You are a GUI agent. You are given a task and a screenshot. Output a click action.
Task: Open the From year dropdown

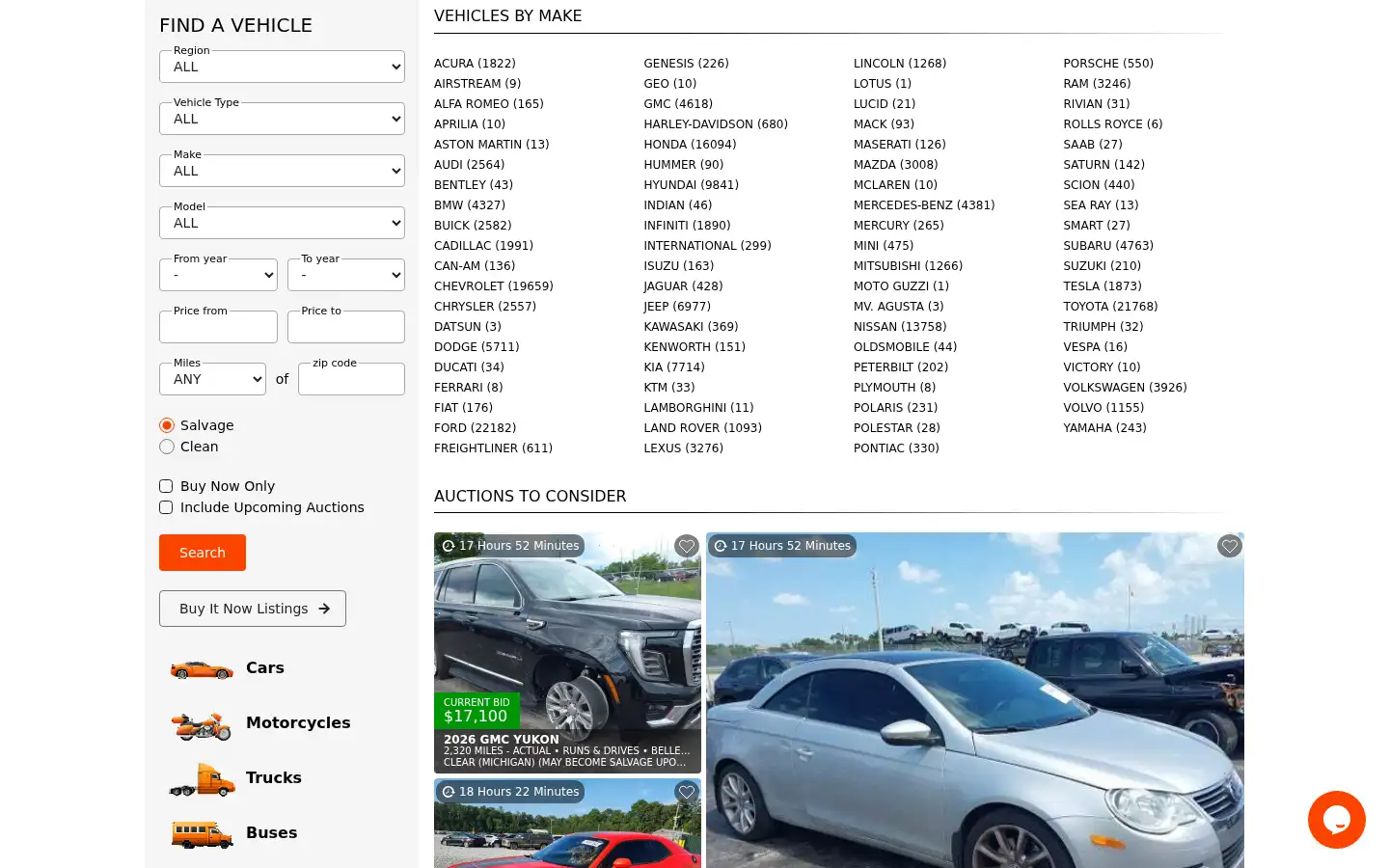point(218,275)
